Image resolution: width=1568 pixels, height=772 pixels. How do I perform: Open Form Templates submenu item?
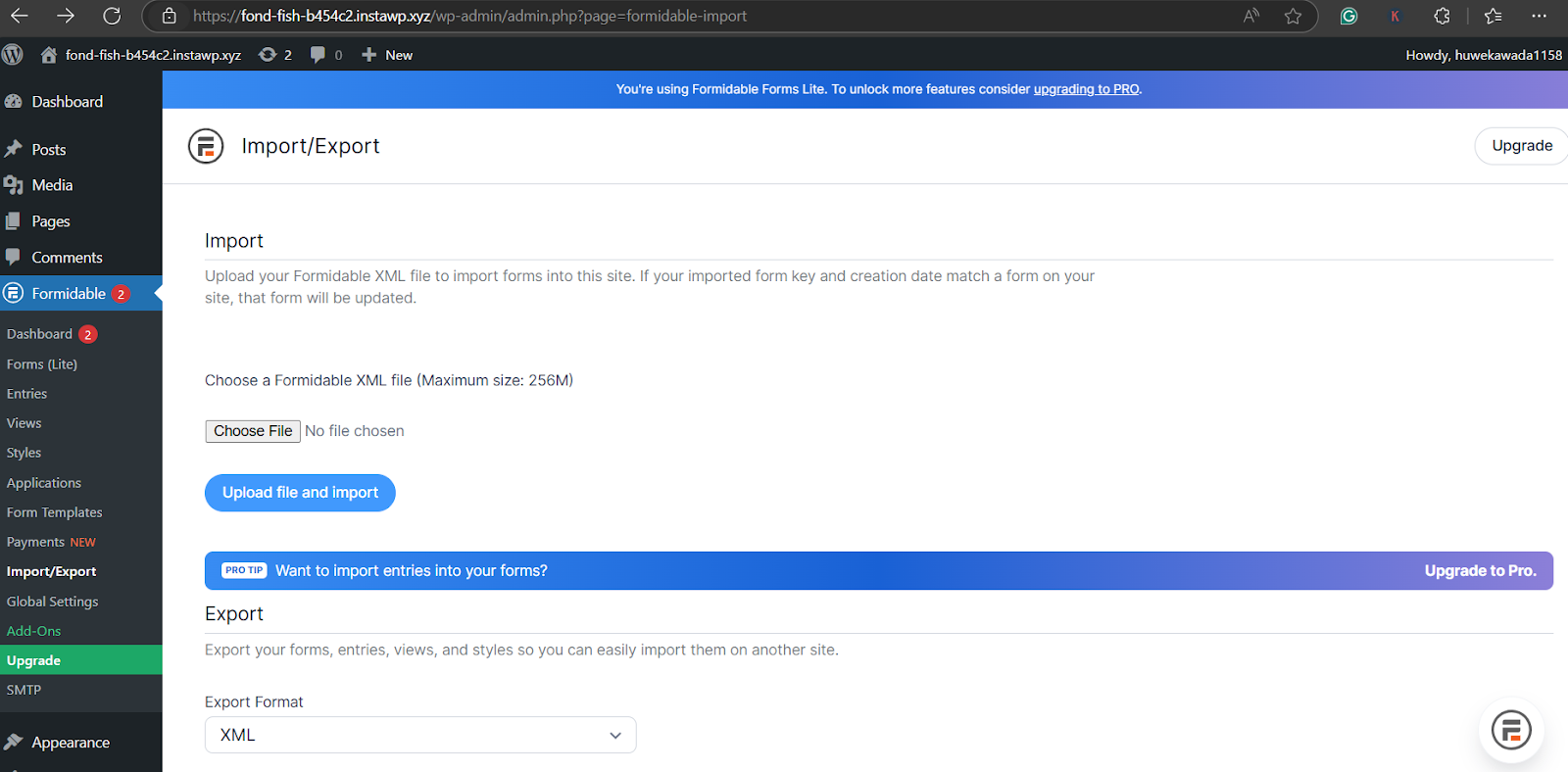point(55,512)
